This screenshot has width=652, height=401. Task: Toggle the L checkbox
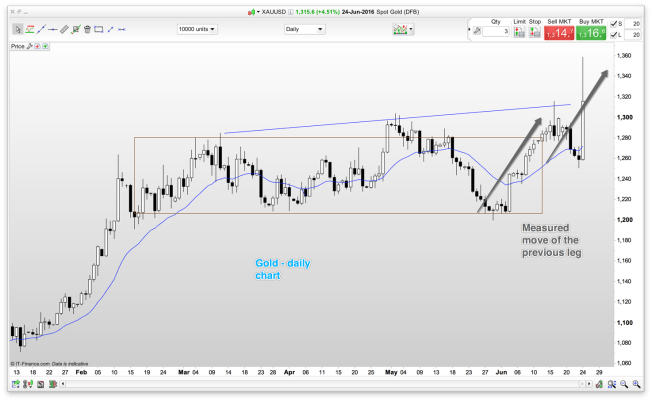(614, 35)
